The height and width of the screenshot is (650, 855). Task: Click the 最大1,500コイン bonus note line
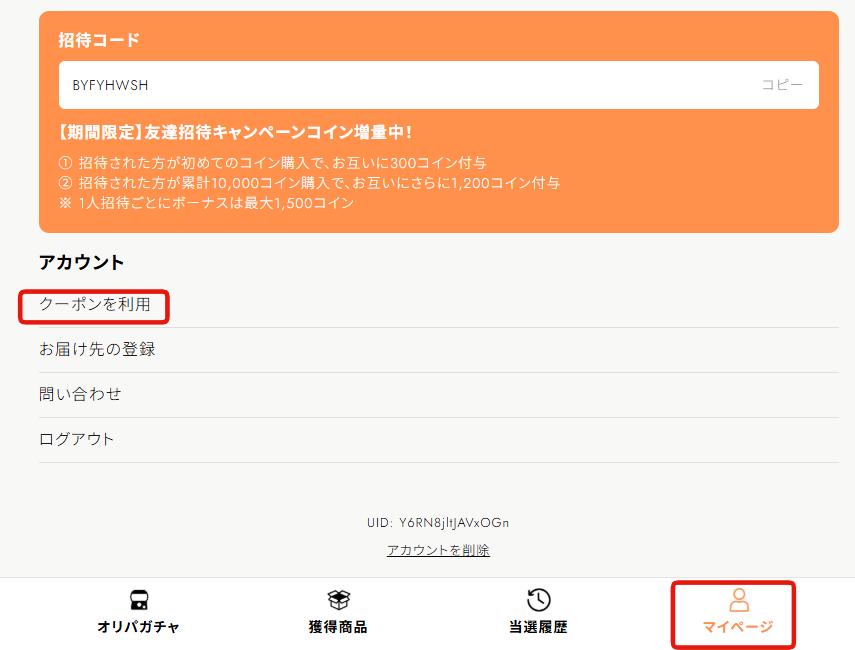206,203
